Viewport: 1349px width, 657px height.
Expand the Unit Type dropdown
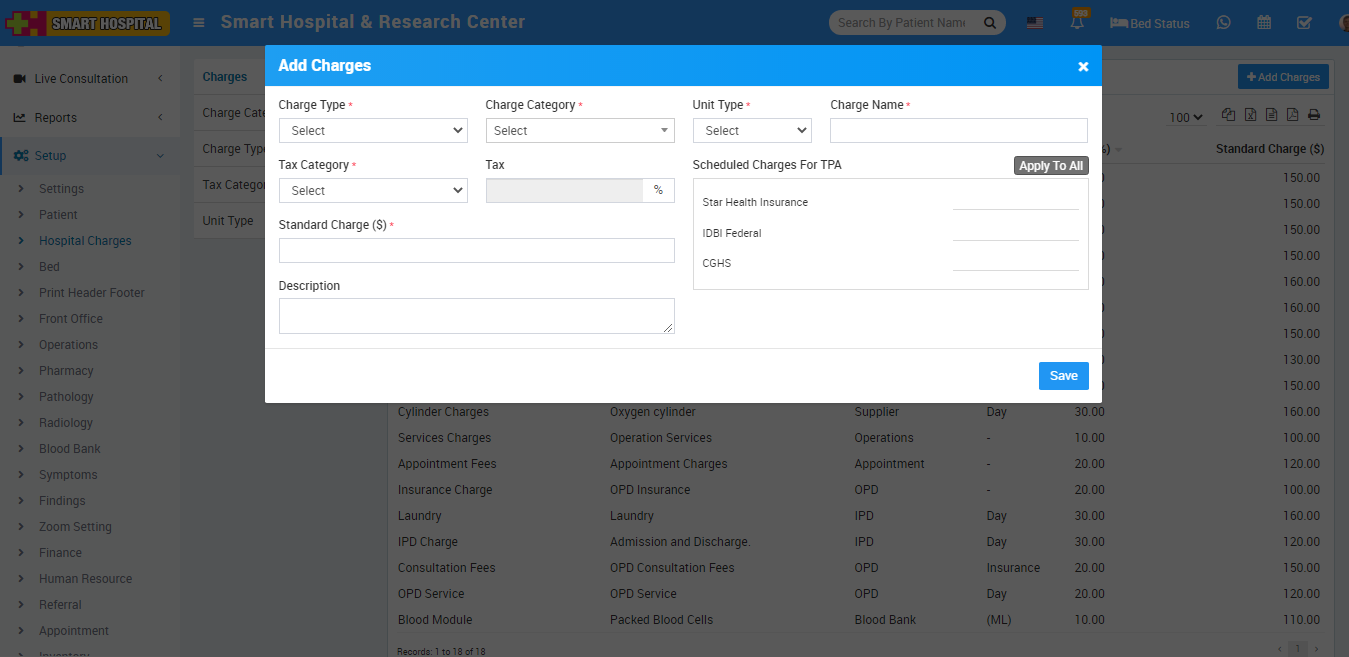752,131
